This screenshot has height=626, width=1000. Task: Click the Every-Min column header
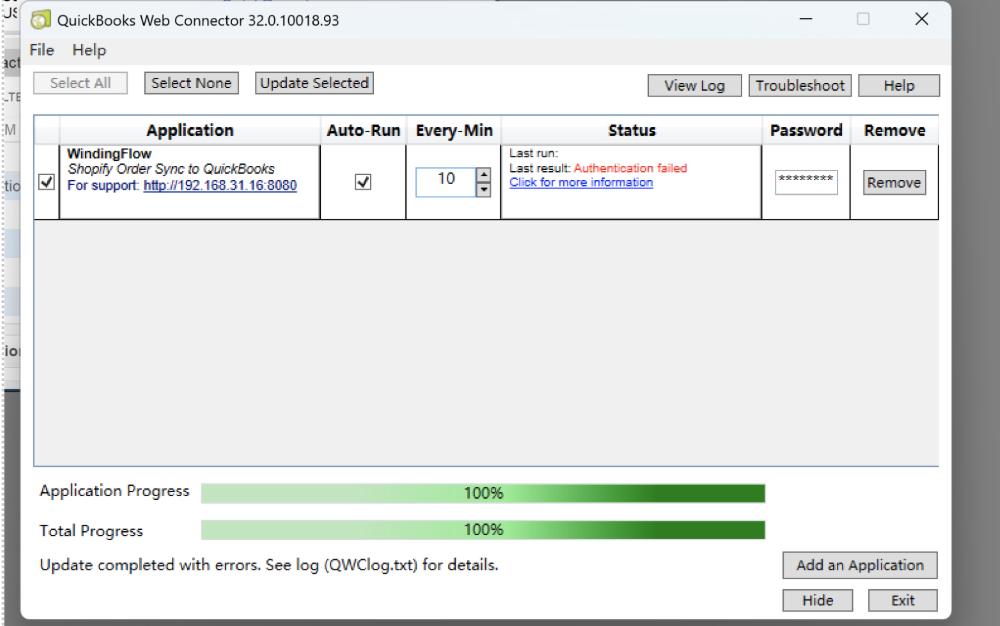pos(454,131)
